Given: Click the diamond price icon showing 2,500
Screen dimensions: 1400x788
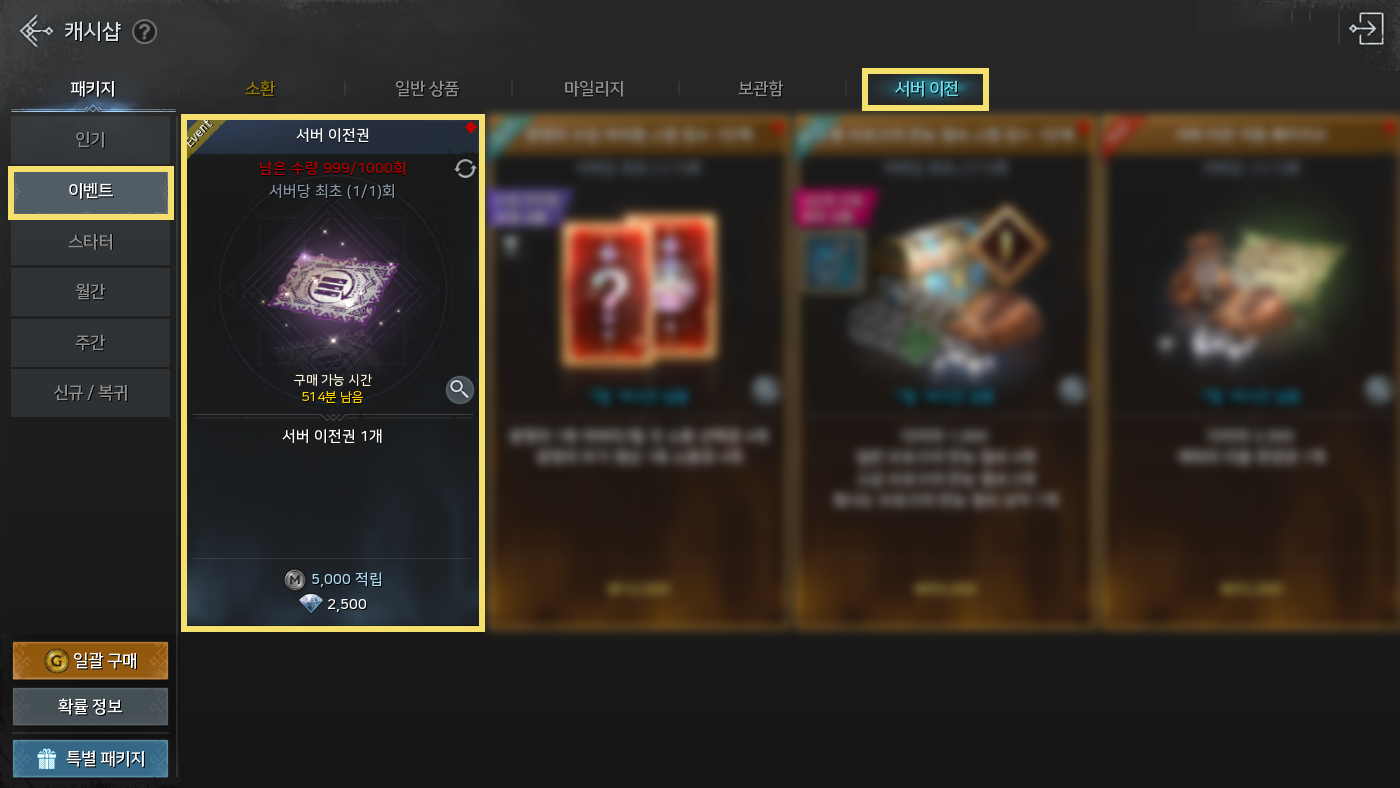Looking at the screenshot, I should [311, 604].
